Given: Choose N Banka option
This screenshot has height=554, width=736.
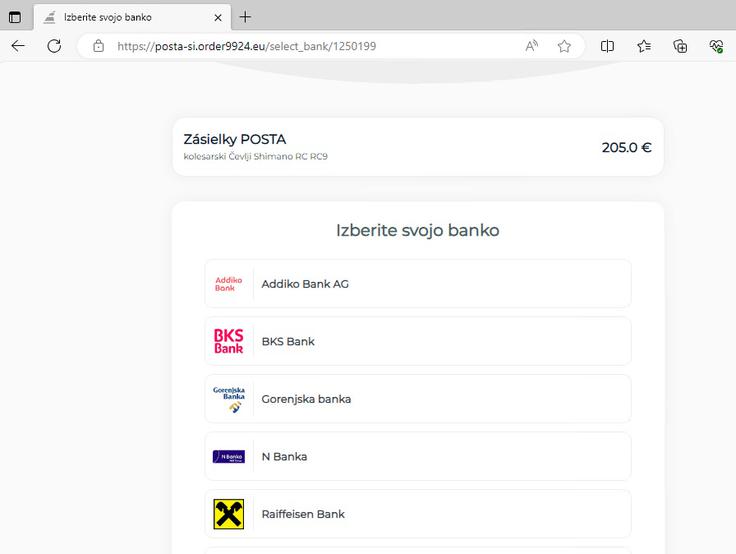Looking at the screenshot, I should [418, 456].
